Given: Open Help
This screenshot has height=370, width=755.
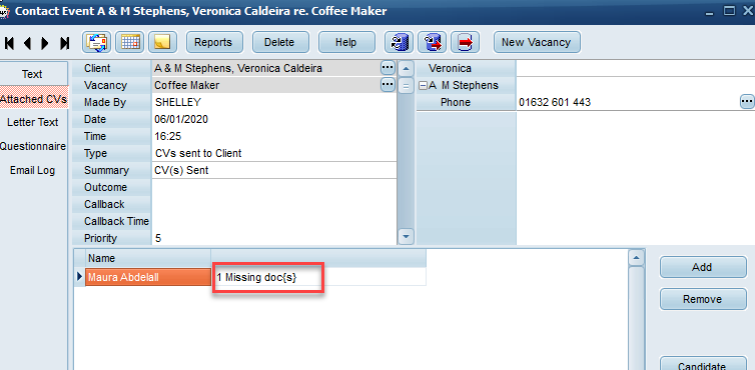Looking at the screenshot, I should tap(346, 42).
